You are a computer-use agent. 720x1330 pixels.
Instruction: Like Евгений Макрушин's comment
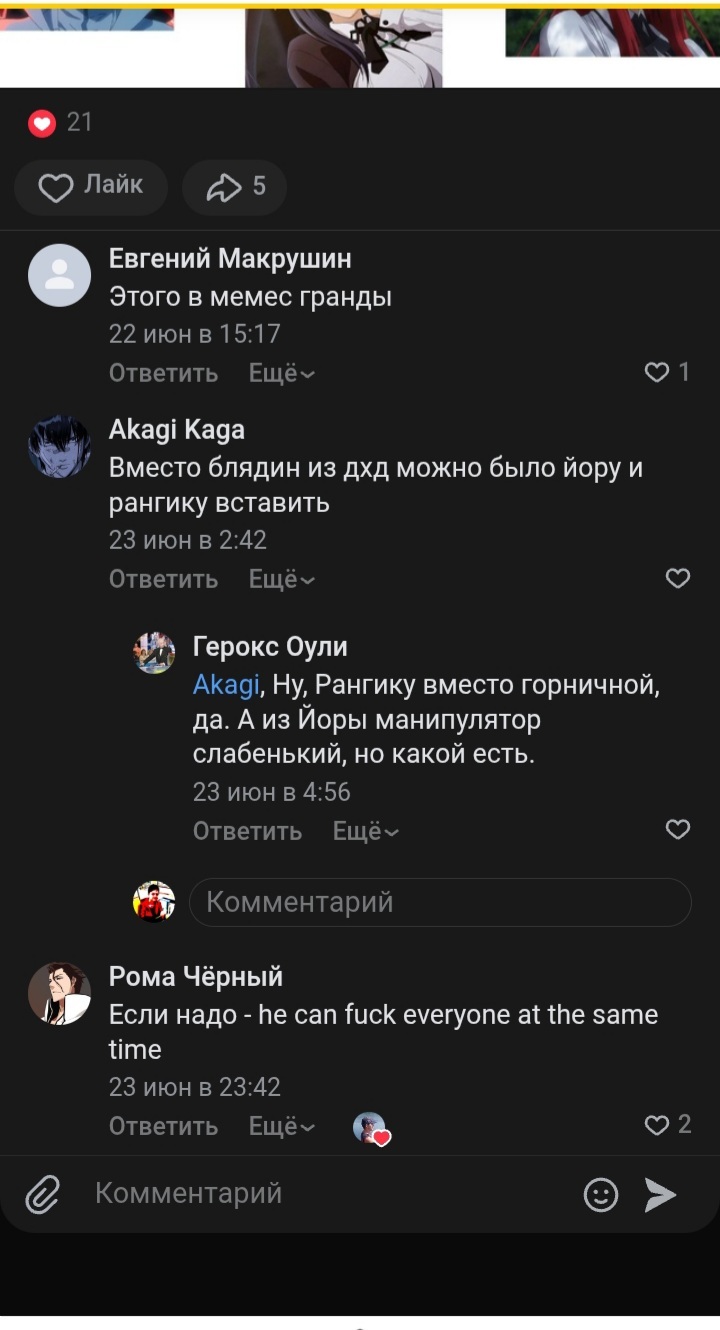click(657, 373)
